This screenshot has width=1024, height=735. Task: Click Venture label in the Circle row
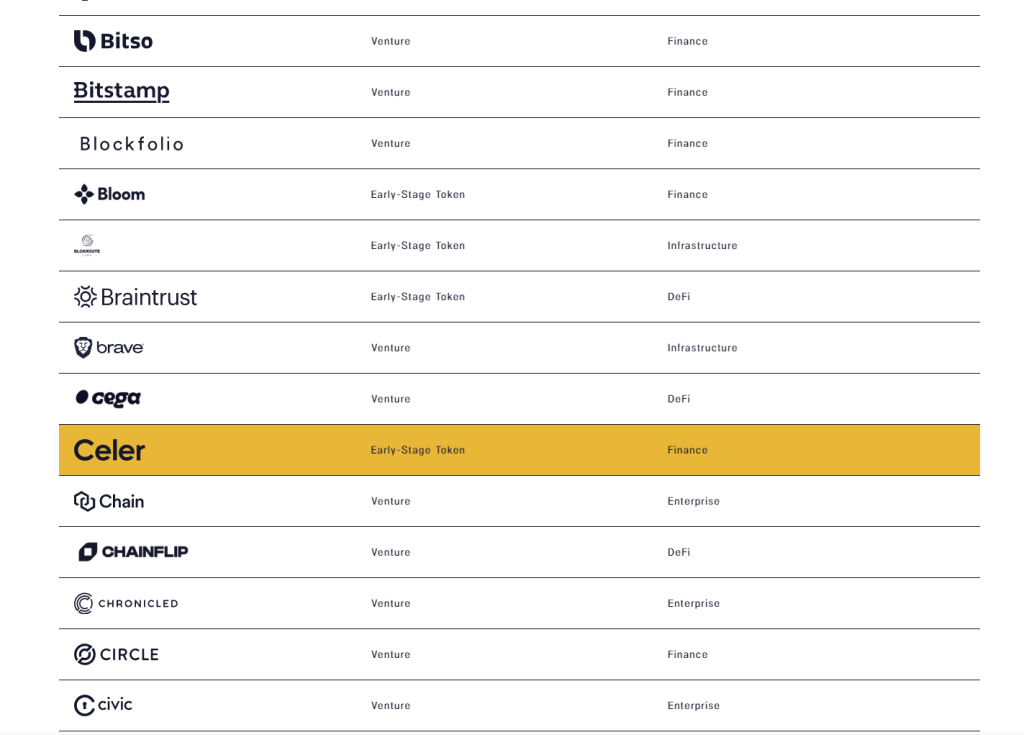[x=390, y=654]
